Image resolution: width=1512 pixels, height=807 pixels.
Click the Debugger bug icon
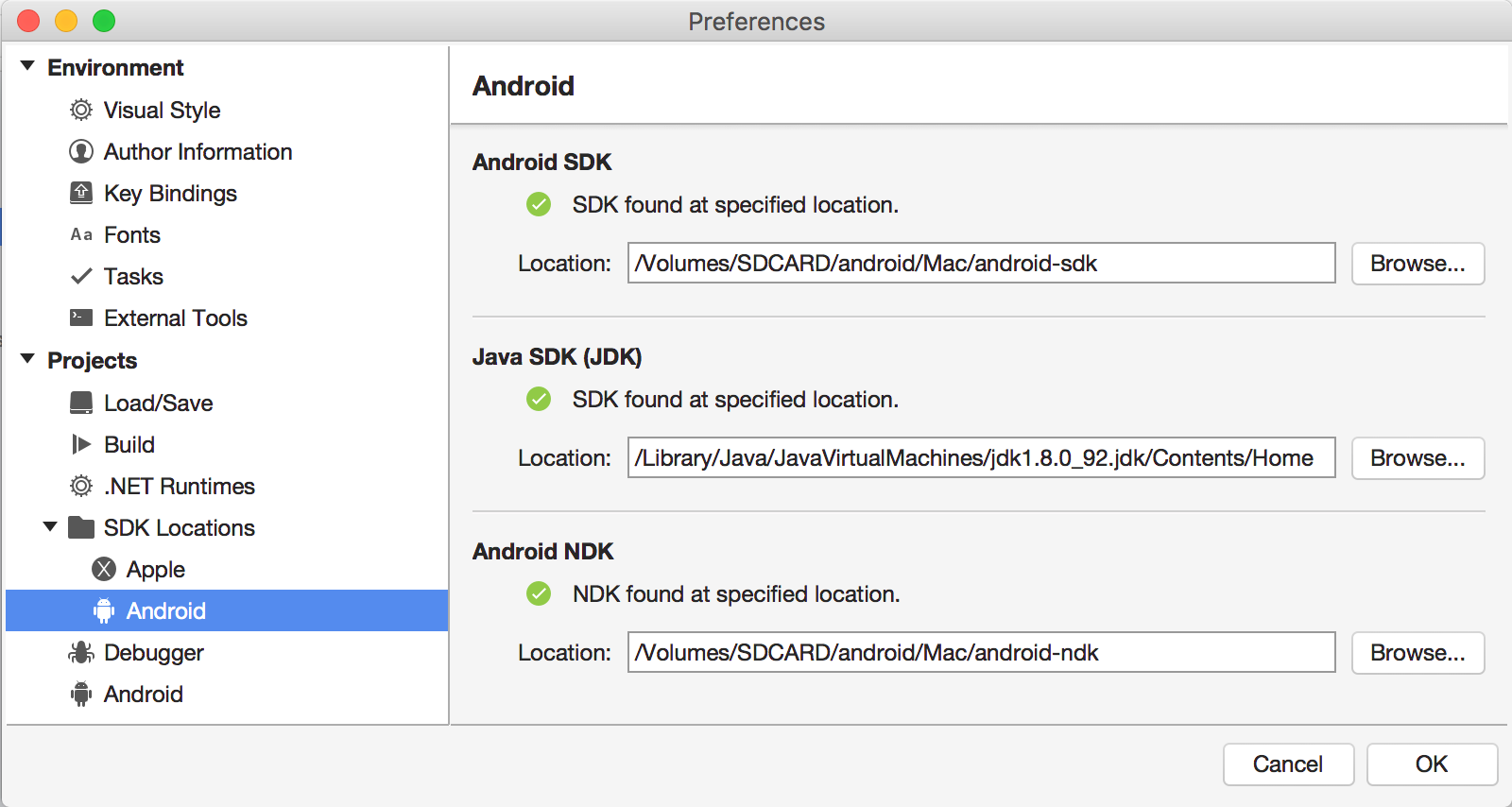[81, 653]
